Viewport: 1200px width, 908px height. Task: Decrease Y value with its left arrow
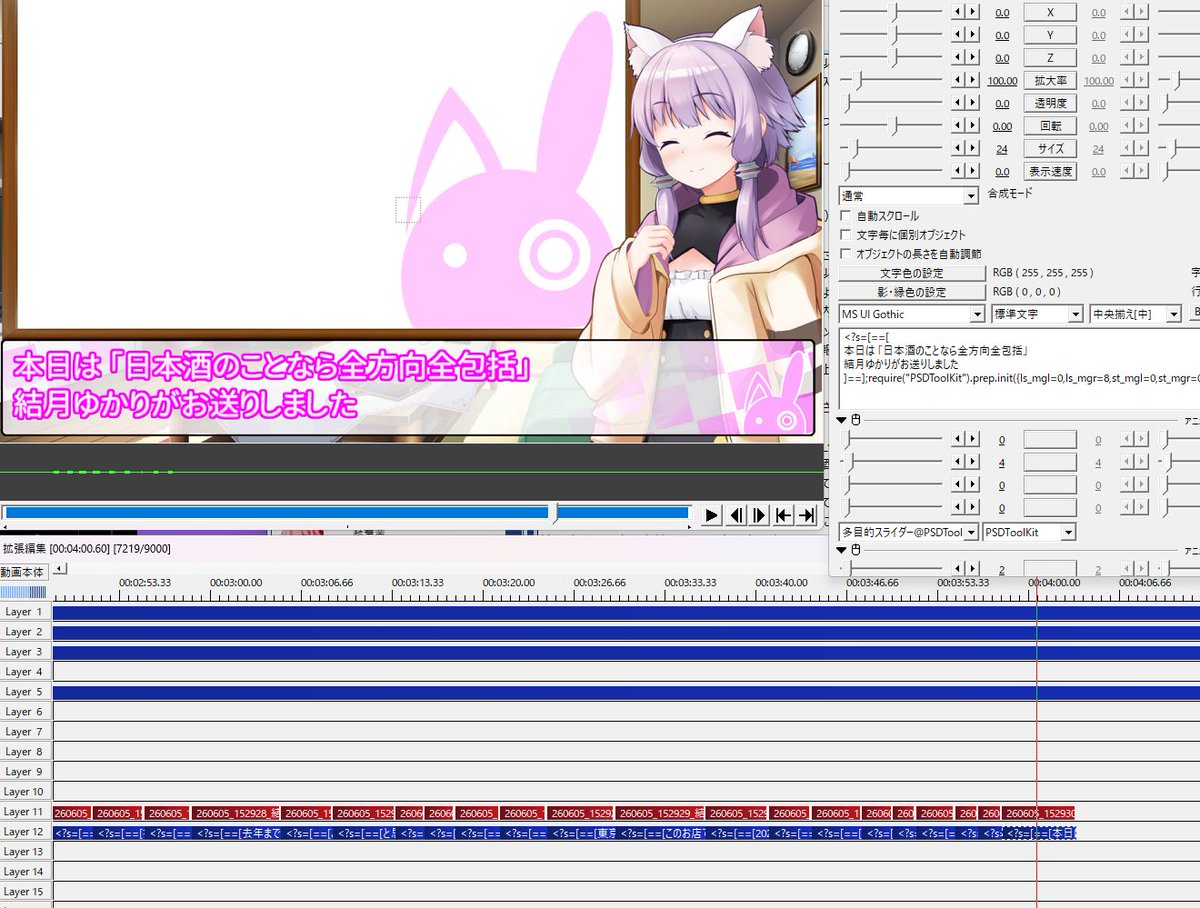click(x=958, y=35)
